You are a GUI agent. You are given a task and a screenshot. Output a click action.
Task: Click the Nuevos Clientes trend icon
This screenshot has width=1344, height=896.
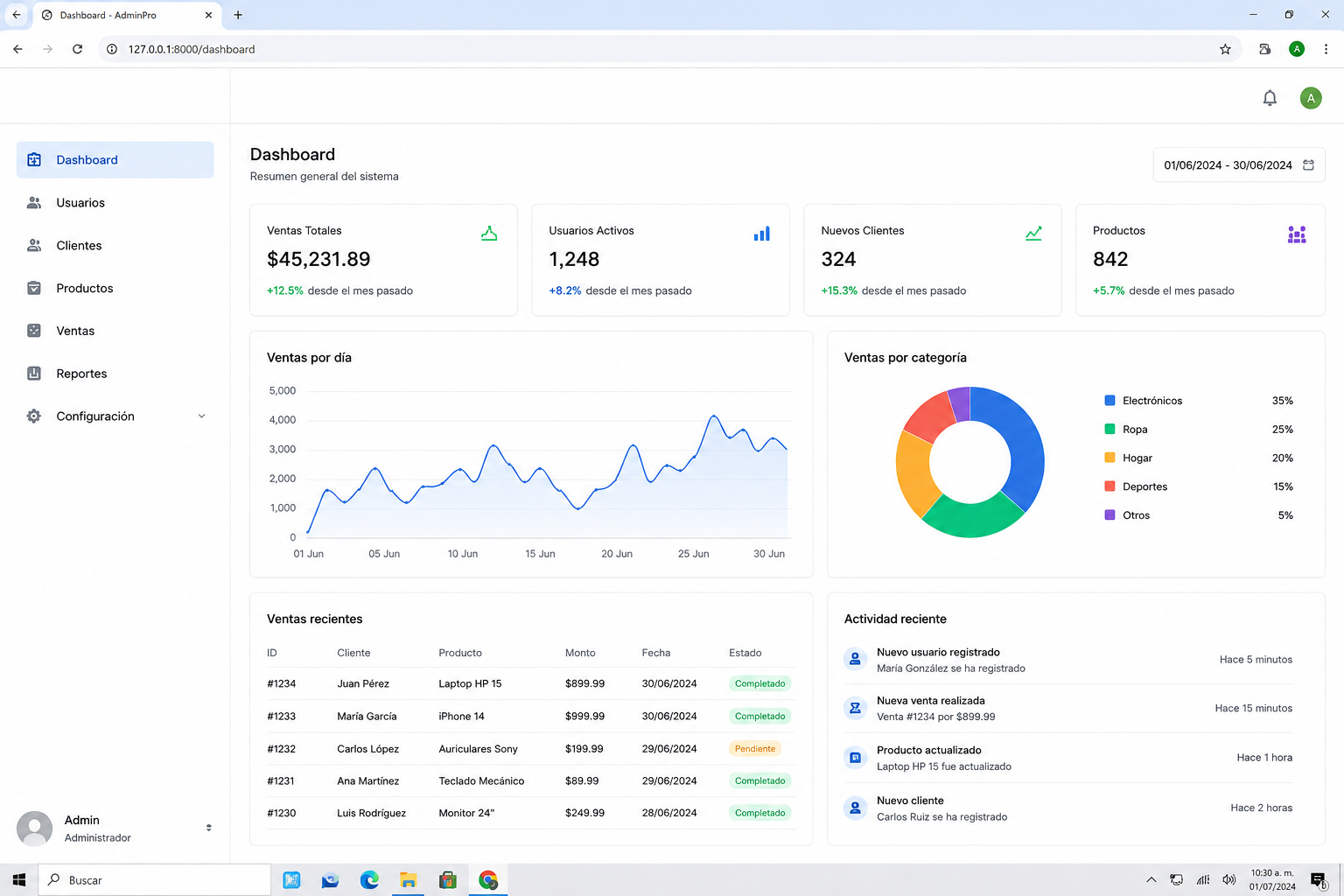point(1033,234)
